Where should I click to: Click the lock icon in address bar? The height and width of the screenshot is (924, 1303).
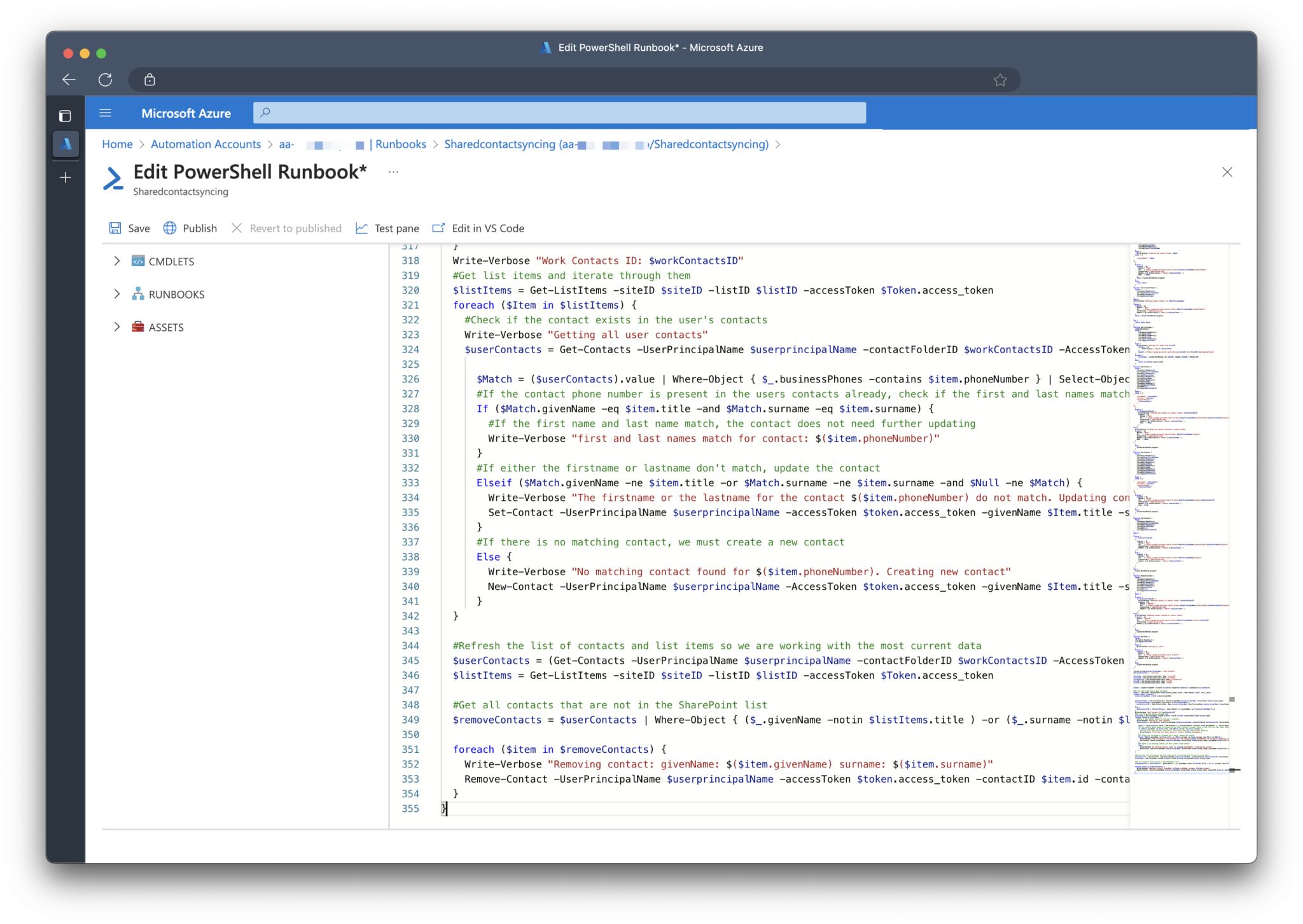(x=150, y=80)
